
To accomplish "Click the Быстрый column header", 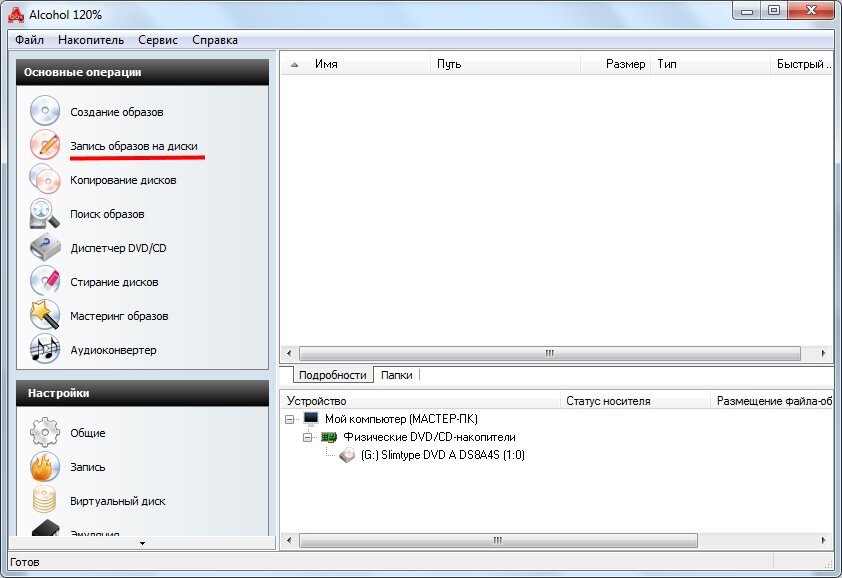I will coord(802,64).
